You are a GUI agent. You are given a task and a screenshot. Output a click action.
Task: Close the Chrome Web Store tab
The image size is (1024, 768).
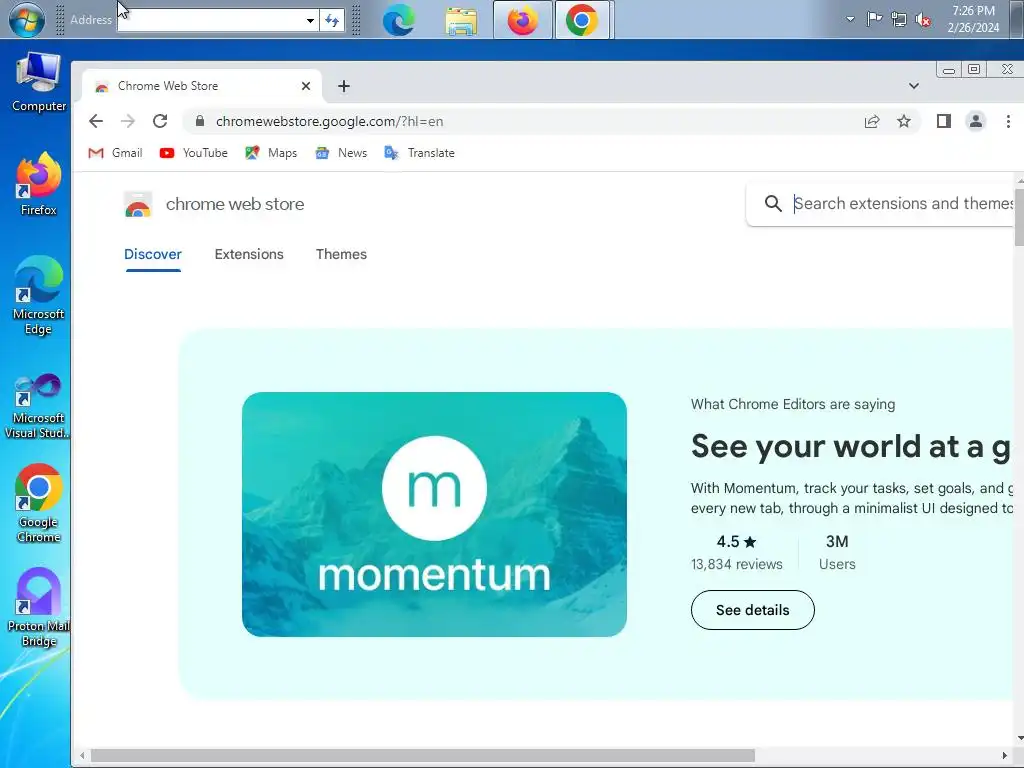coord(306,86)
